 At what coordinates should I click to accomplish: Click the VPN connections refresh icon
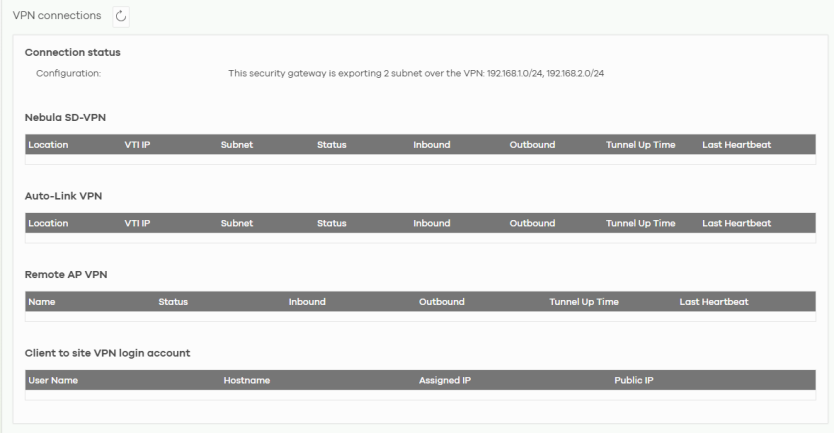121,16
